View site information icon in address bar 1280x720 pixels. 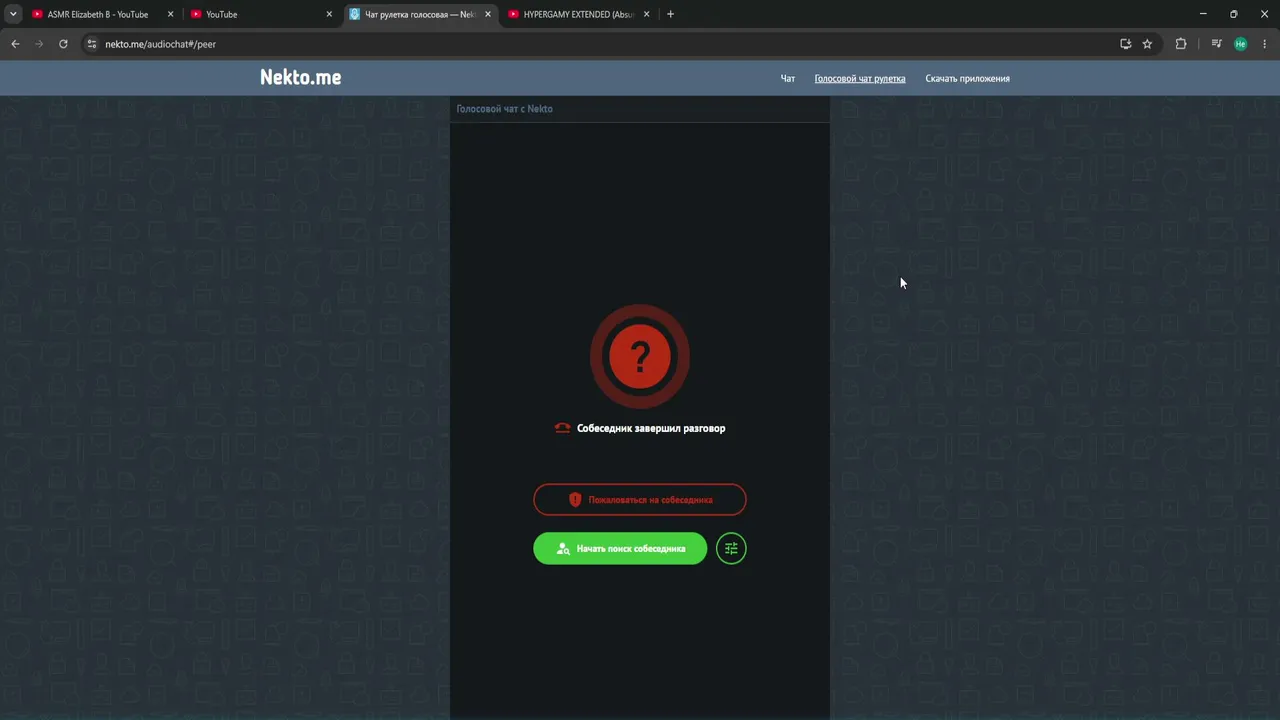pyautogui.click(x=91, y=44)
